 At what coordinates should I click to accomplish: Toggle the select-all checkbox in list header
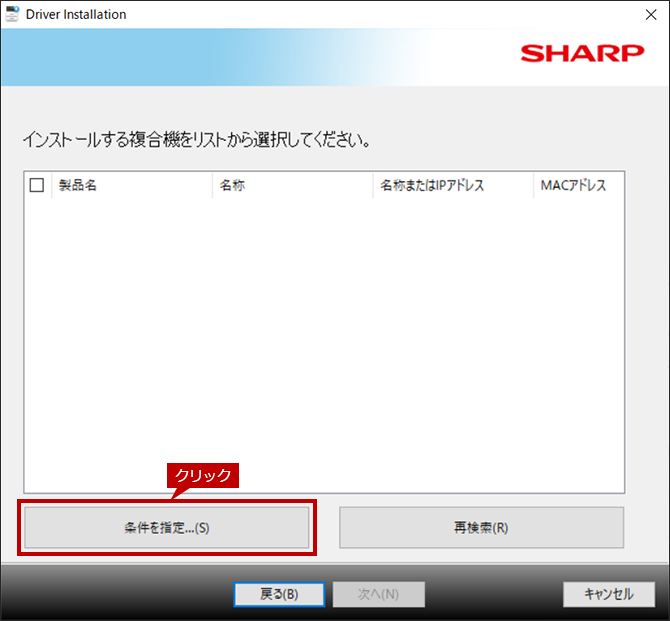pyautogui.click(x=37, y=185)
